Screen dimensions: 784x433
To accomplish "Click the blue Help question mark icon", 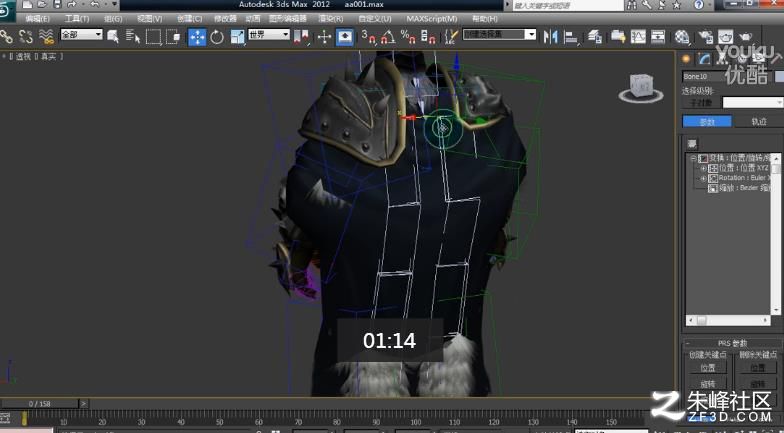I will click(698, 5).
